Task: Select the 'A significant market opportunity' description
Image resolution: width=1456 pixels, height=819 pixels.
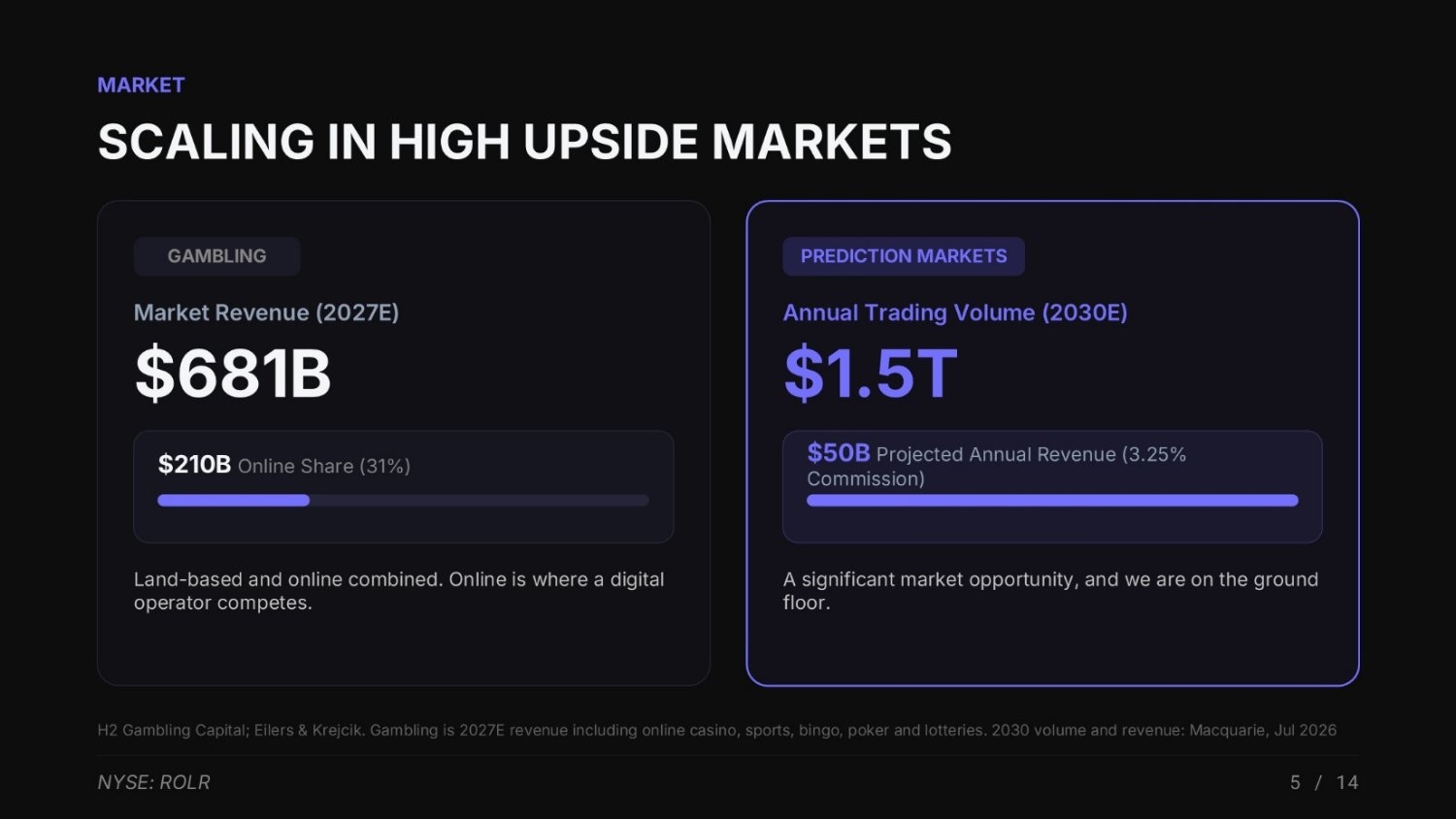Action: click(x=1051, y=591)
